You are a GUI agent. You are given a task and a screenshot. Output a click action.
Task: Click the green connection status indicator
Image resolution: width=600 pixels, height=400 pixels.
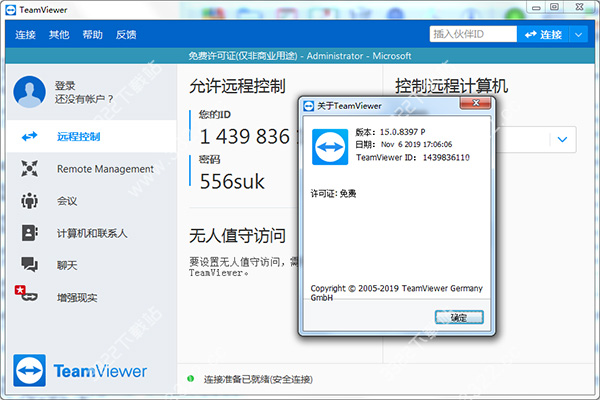[191, 379]
